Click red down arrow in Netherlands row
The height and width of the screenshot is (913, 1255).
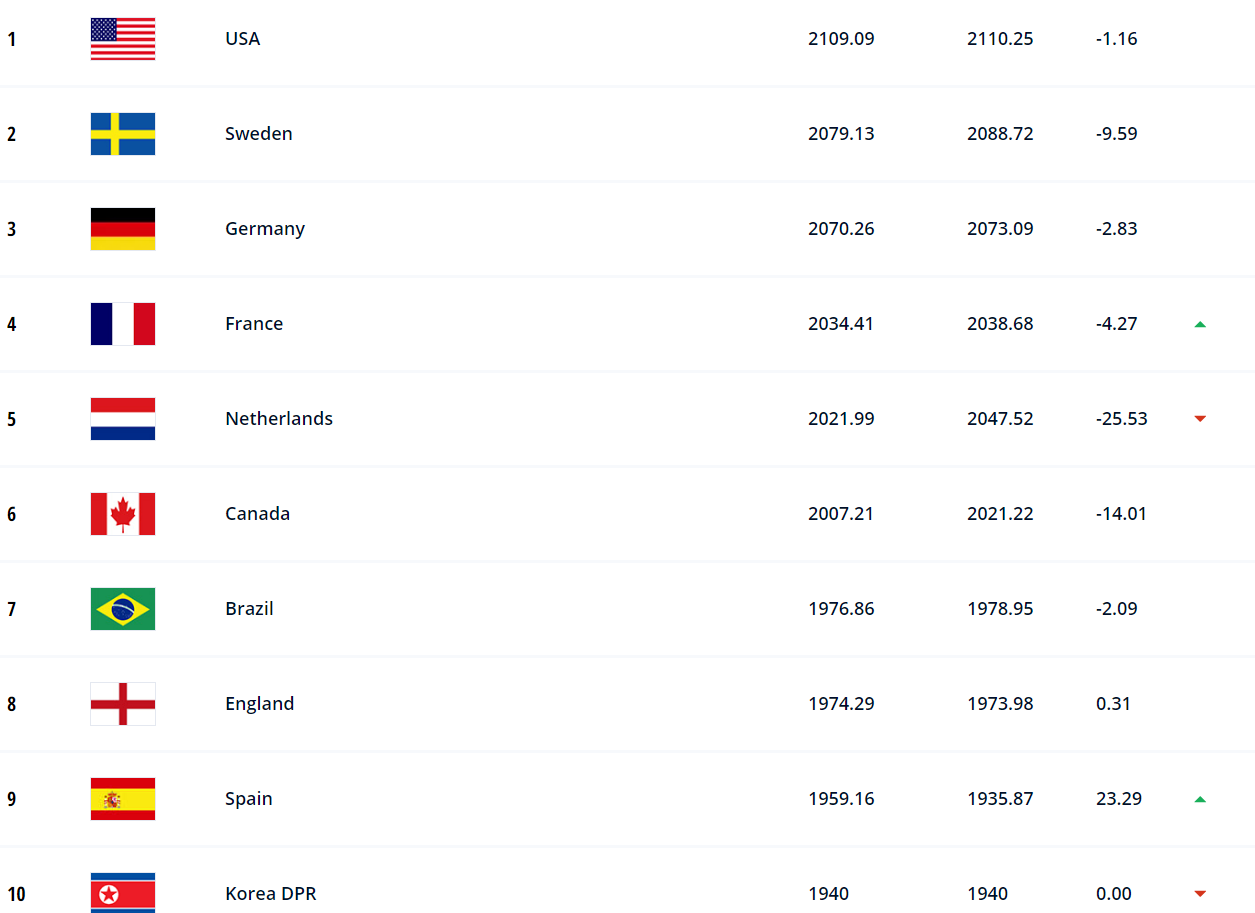point(1200,419)
